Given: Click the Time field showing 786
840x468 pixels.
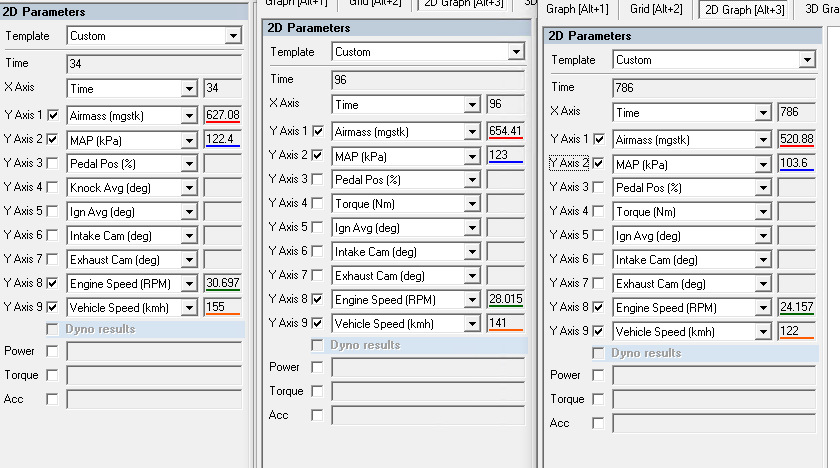Looking at the screenshot, I should pos(713,87).
